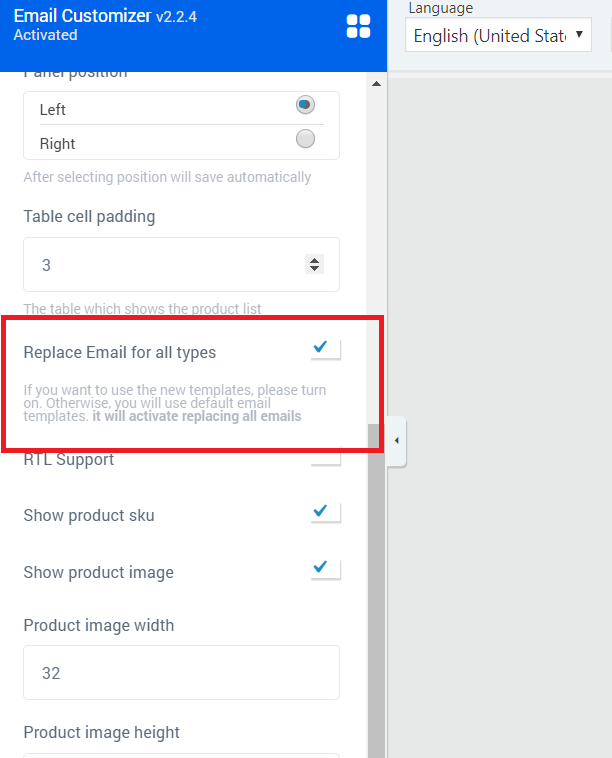This screenshot has width=612, height=758.
Task: Click the Product image width field
Action: coord(181,672)
